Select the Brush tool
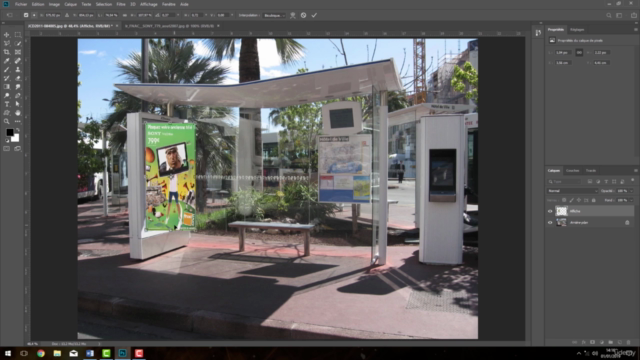Screen dimensions: 640x360 click(x=7, y=69)
